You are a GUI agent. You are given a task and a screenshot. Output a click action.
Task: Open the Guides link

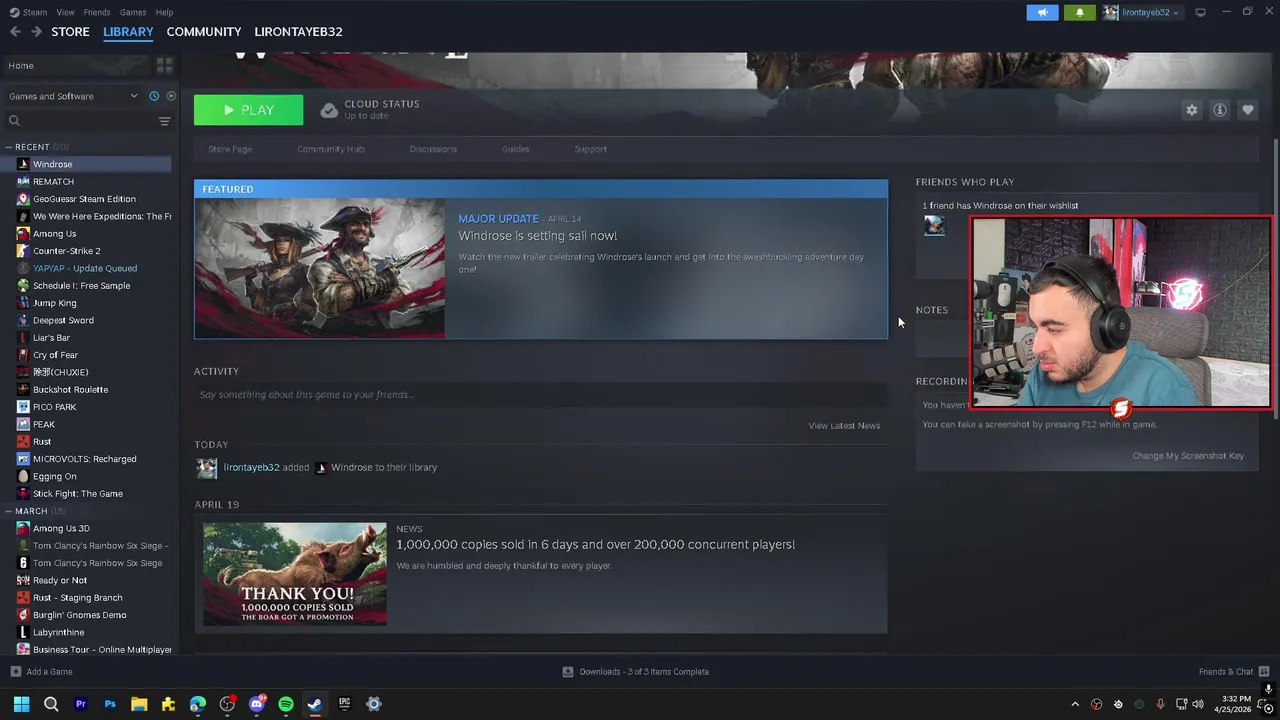pyautogui.click(x=515, y=149)
